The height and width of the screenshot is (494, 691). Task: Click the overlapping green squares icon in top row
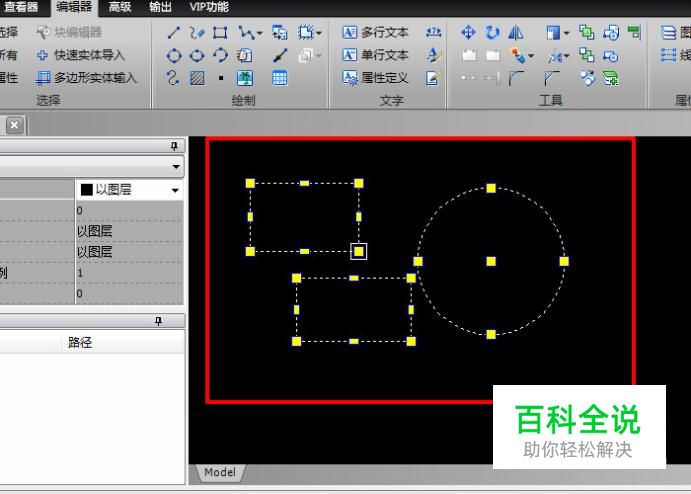(x=587, y=32)
